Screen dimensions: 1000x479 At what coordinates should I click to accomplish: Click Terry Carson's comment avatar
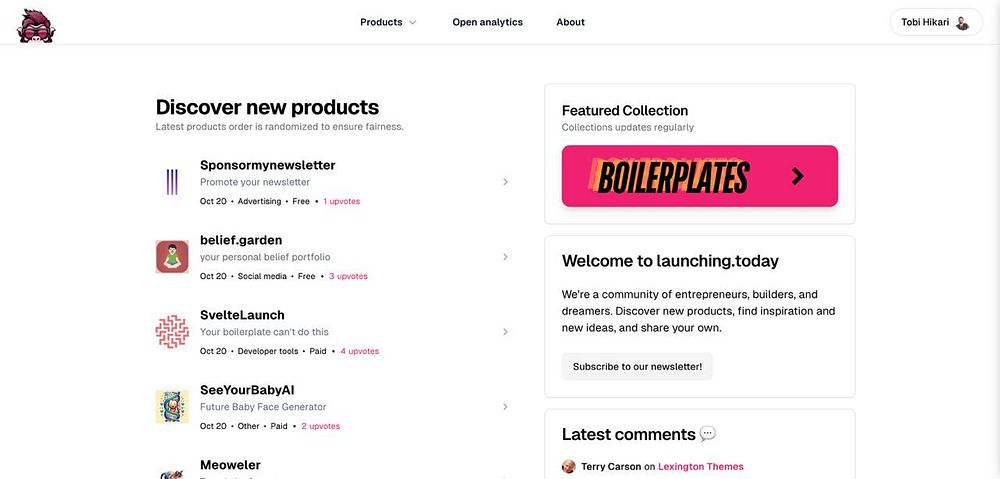[569, 466]
